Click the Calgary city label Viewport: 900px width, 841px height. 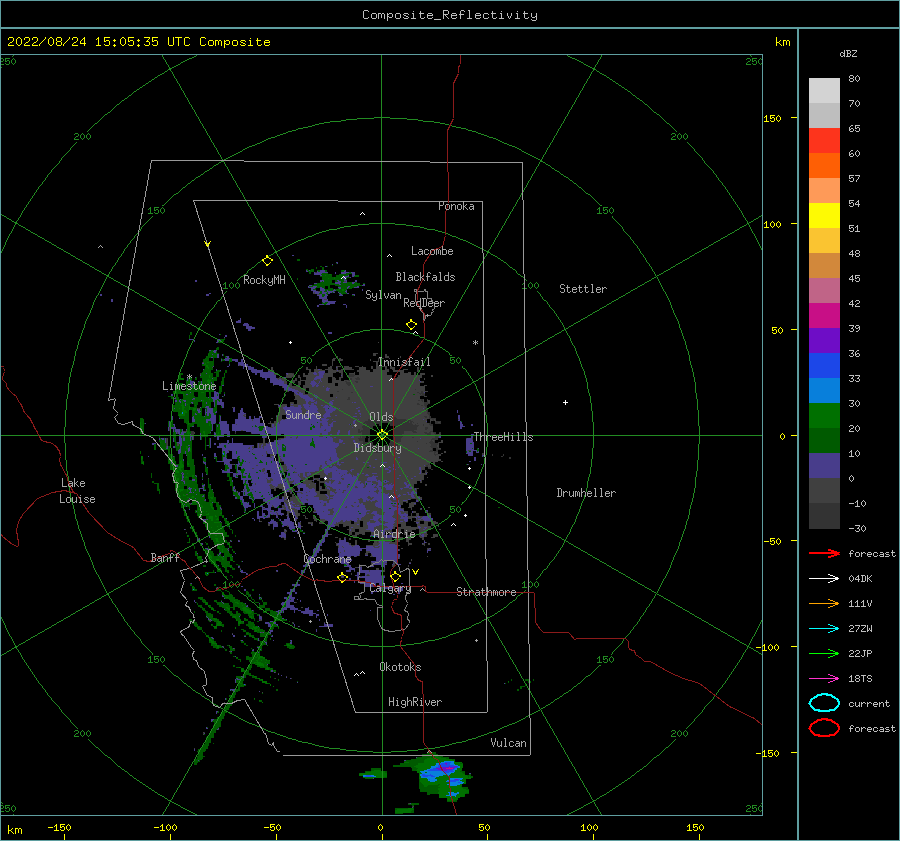point(390,588)
